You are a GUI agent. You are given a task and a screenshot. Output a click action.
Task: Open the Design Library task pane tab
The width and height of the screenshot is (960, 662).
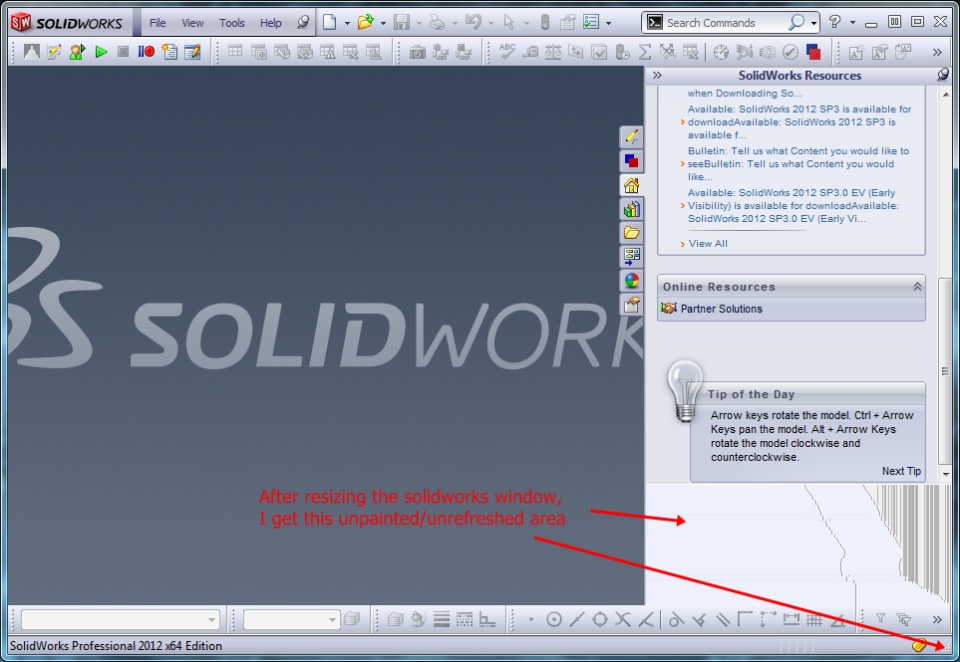631,209
